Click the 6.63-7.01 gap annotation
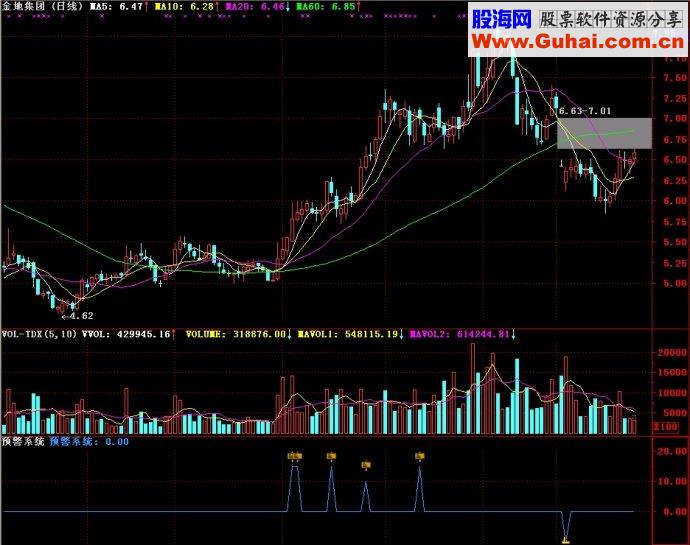This screenshot has width=690, height=545. click(585, 111)
